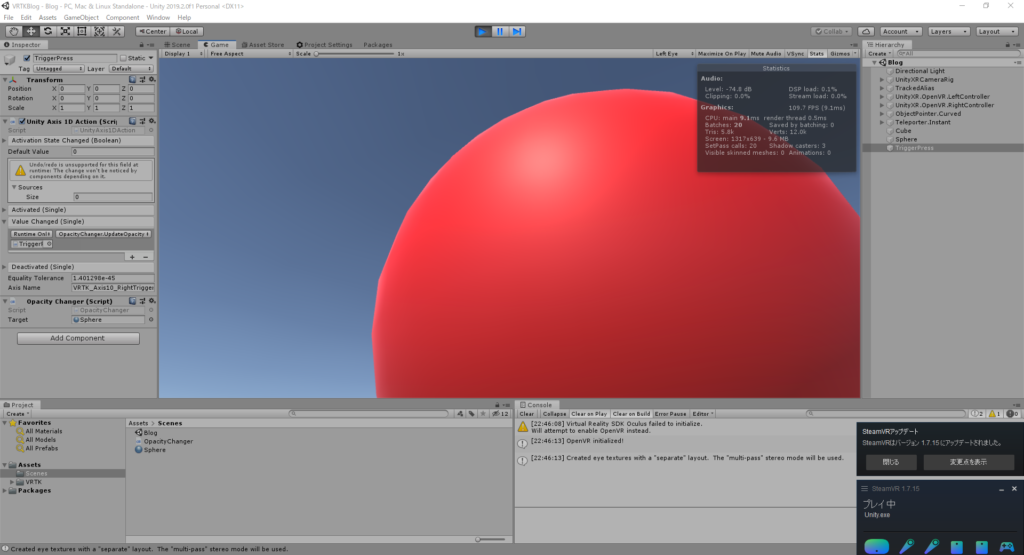This screenshot has width=1024, height=555.
Task: Open the Display 1 dropdown
Action: [183, 54]
